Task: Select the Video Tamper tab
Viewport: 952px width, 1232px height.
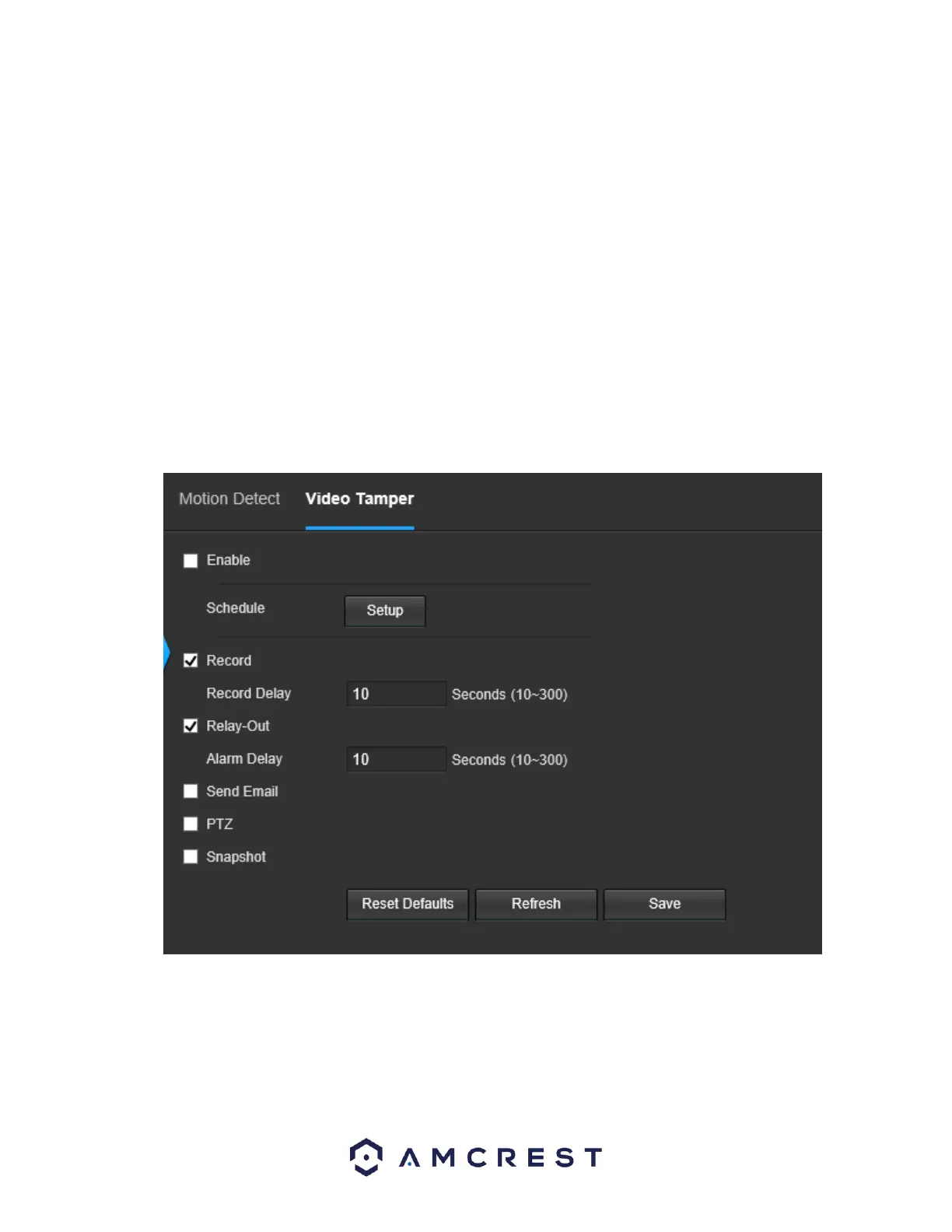Action: click(359, 499)
